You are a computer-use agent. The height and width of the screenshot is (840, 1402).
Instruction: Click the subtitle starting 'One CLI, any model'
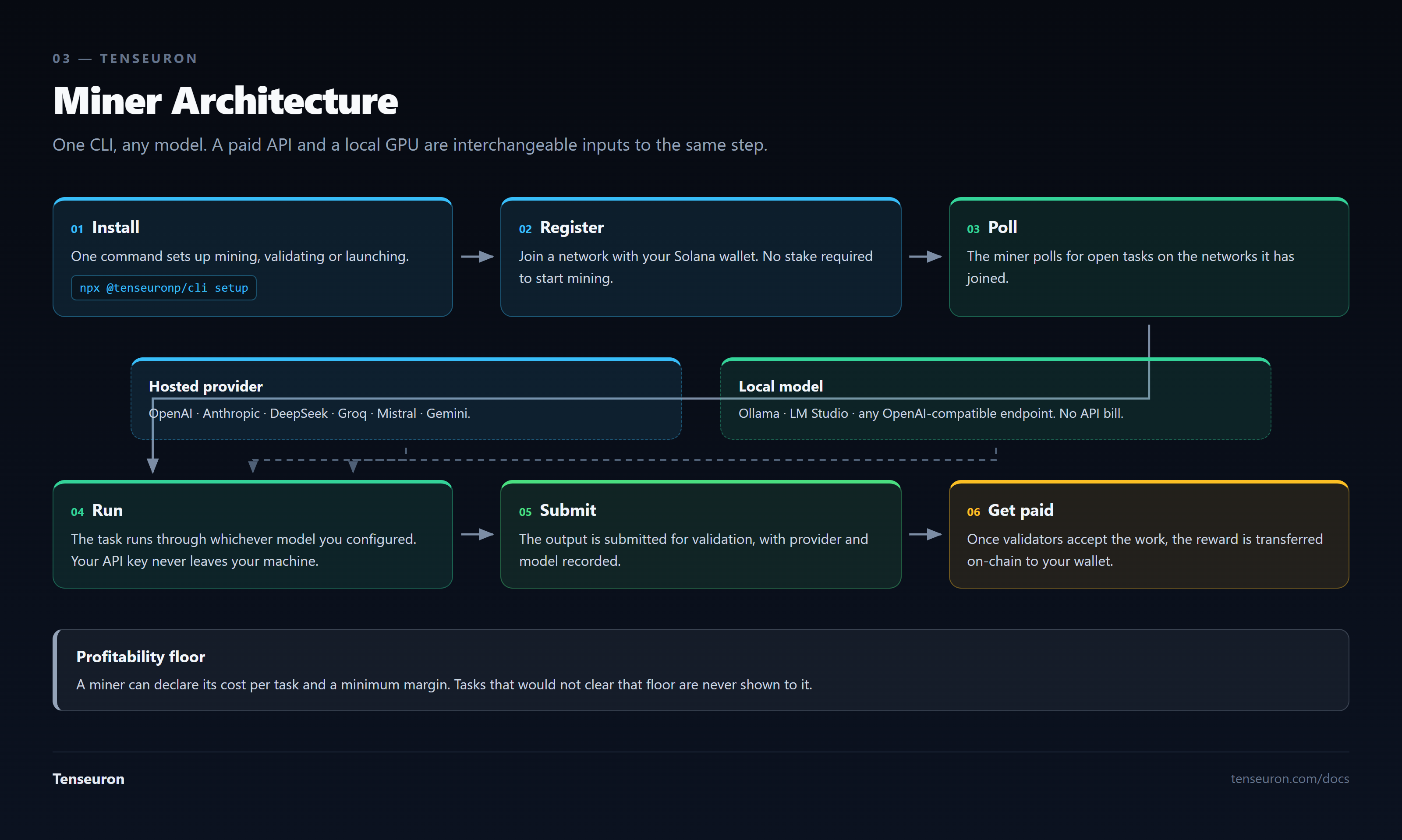410,145
